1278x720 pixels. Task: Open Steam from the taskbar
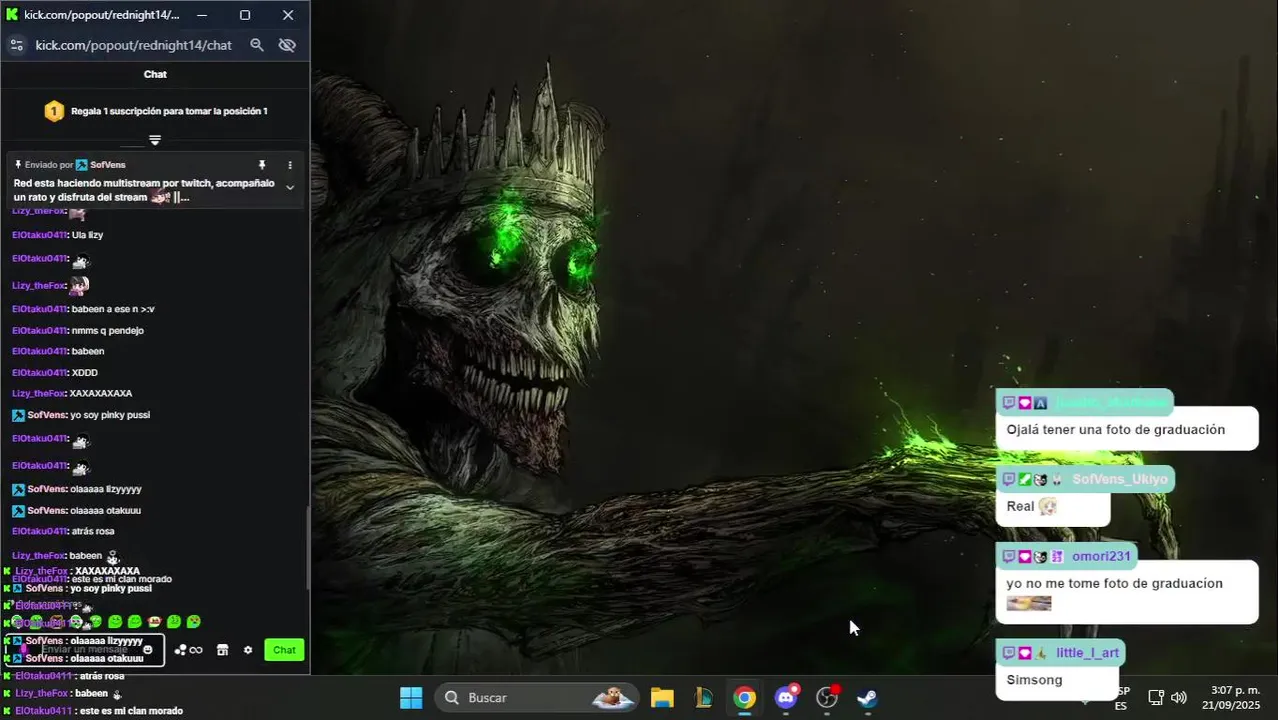[x=868, y=698]
